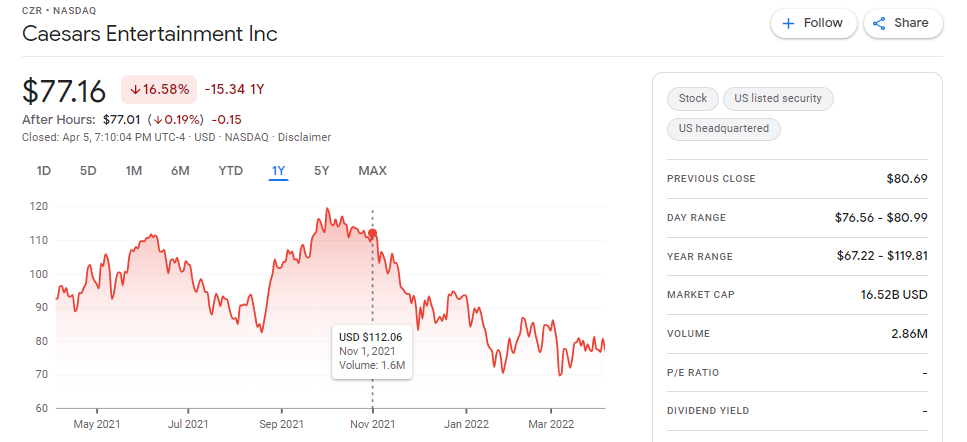Click the 60 y-axis price label
Viewport: 967px width, 442px height.
point(41,408)
